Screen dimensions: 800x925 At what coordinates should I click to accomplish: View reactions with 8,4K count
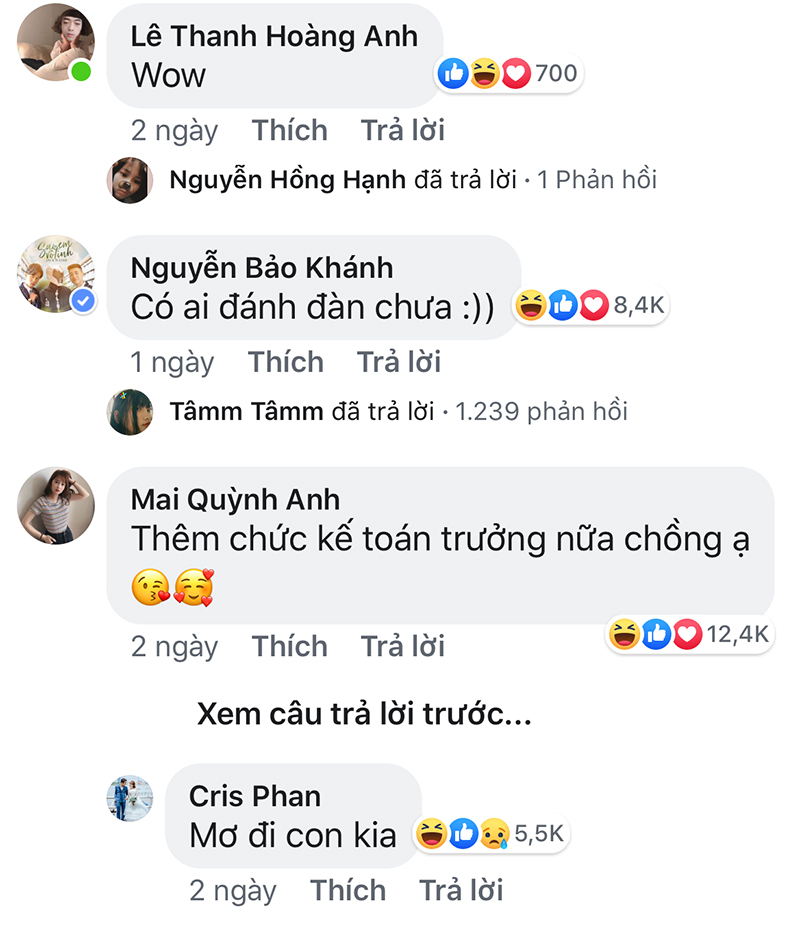pos(589,306)
